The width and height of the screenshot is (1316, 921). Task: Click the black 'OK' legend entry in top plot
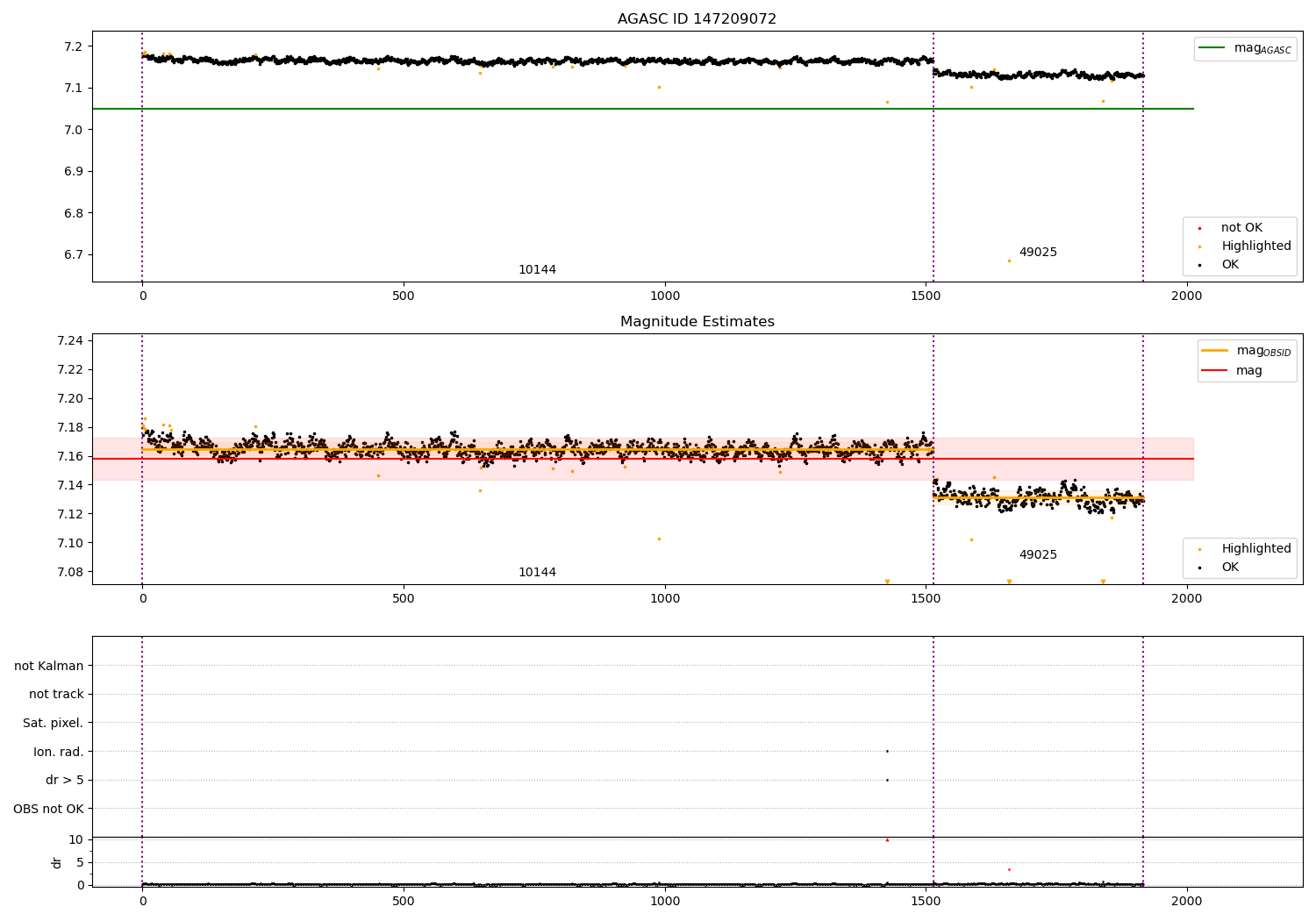click(1219, 265)
